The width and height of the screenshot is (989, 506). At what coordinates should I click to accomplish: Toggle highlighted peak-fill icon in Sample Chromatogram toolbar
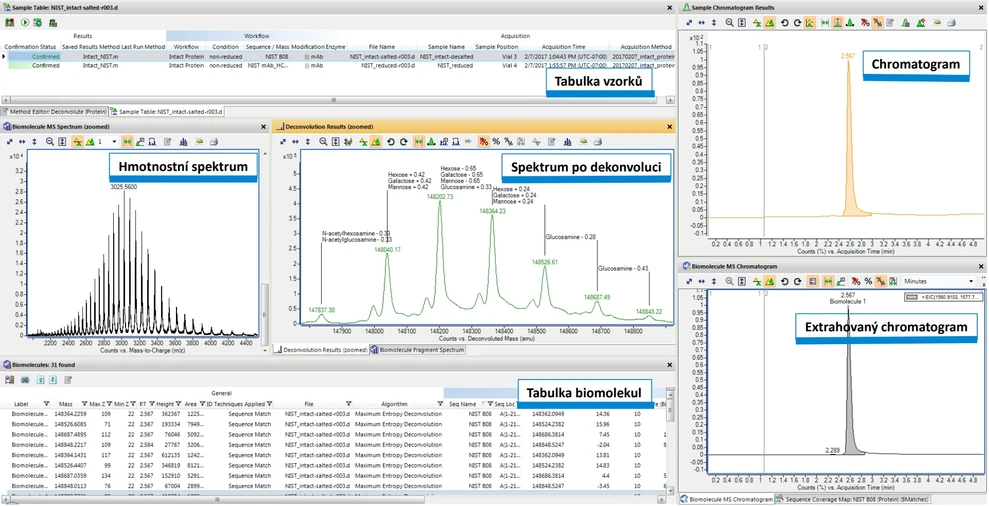[x=837, y=22]
